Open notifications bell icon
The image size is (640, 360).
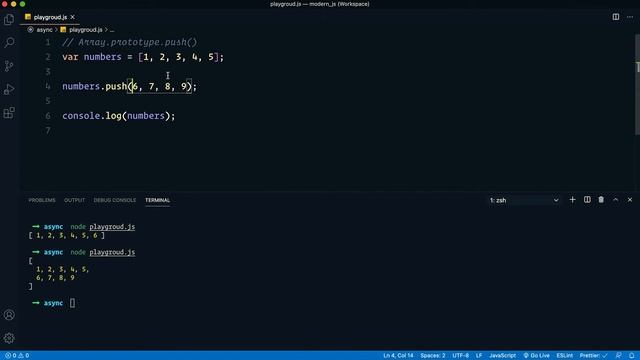pyautogui.click(x=632, y=356)
